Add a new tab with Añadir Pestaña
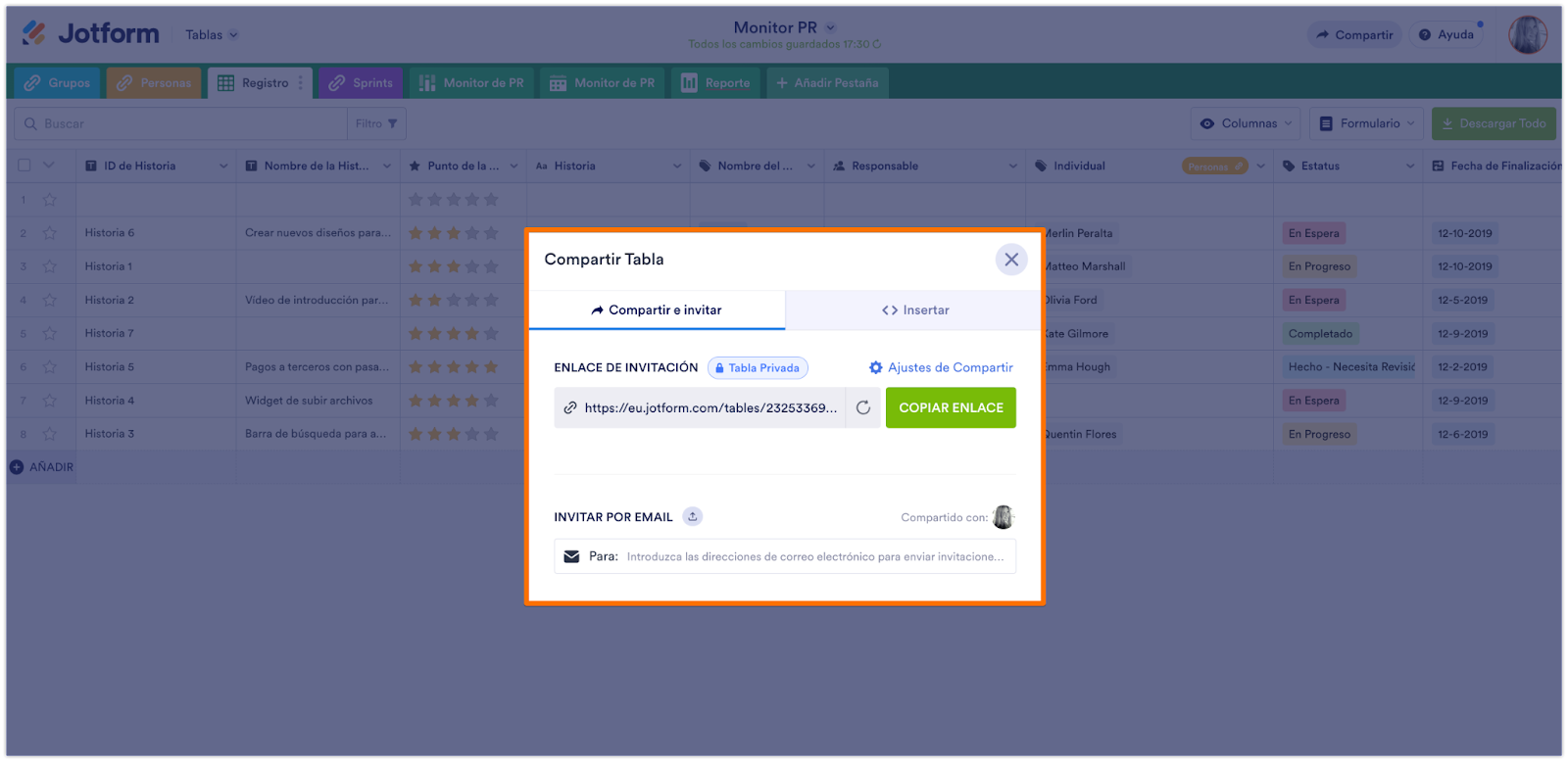The image size is (1568, 762). (x=828, y=83)
